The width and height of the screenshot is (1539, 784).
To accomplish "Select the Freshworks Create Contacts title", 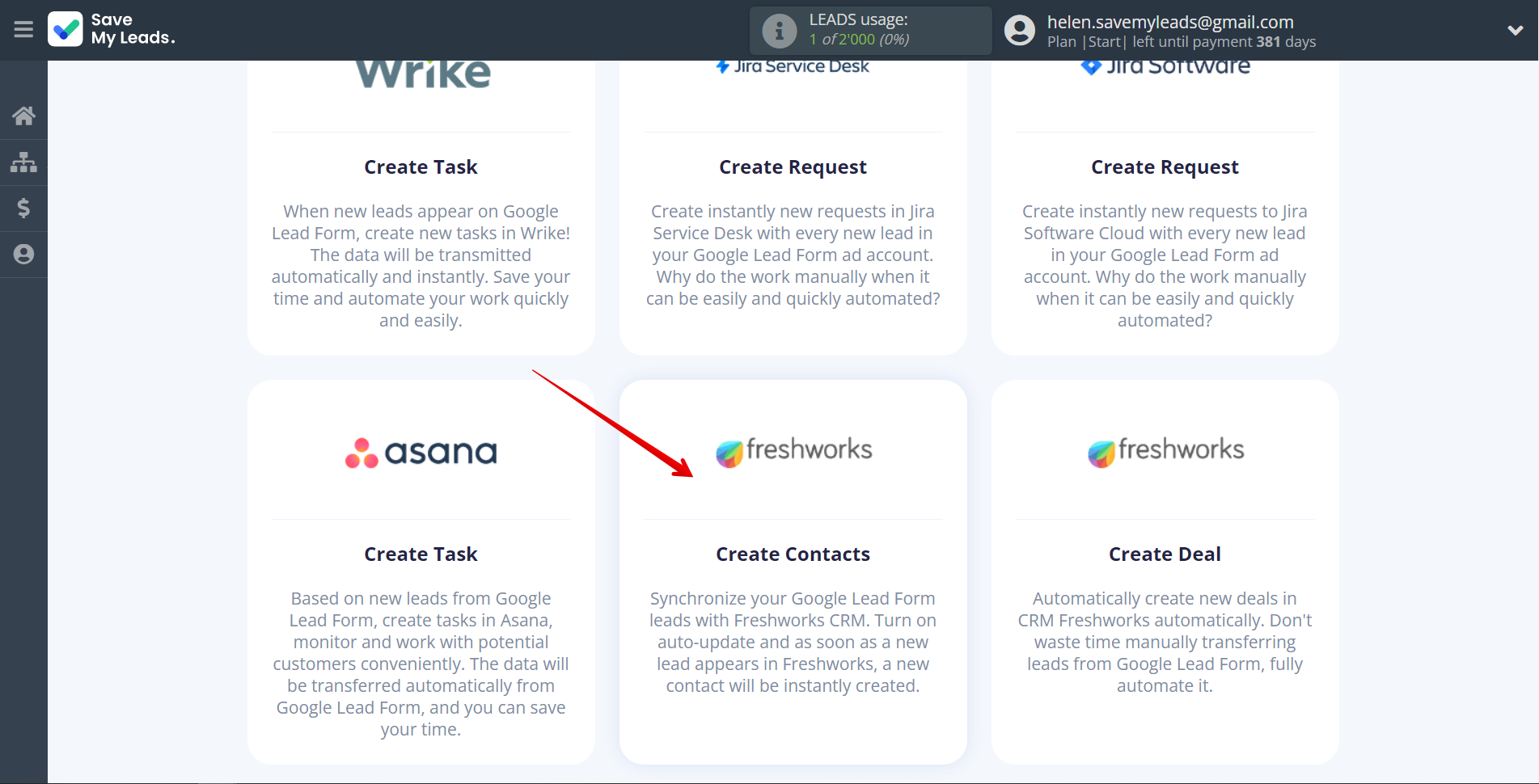I will point(793,554).
